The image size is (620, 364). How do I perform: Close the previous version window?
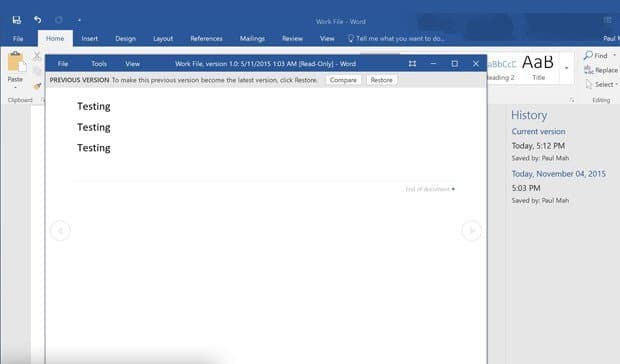click(x=476, y=64)
